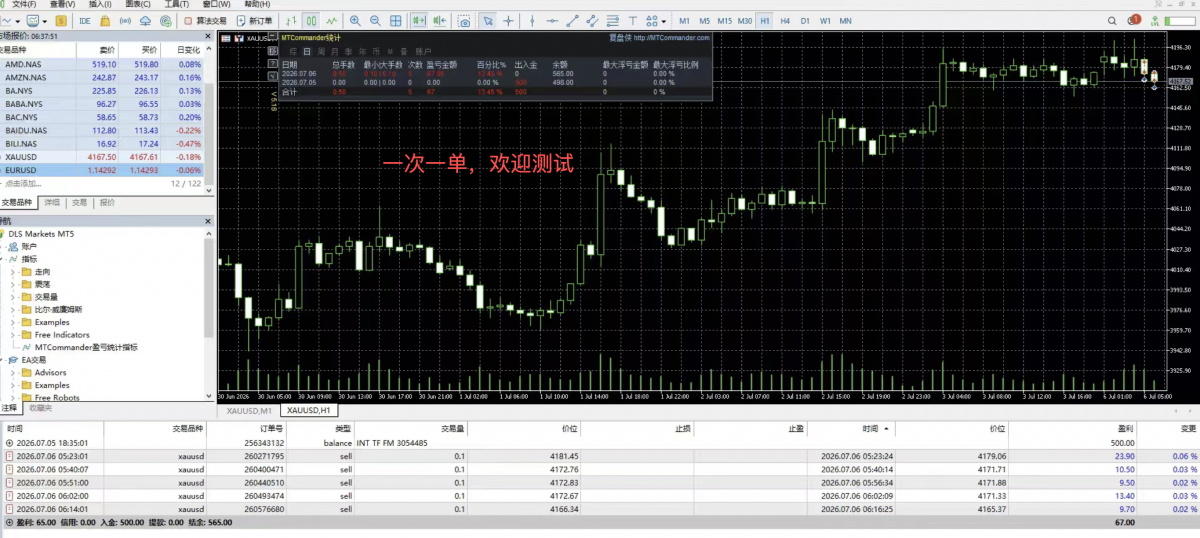
Task: Open the 图表(C) menu
Action: [139, 4]
